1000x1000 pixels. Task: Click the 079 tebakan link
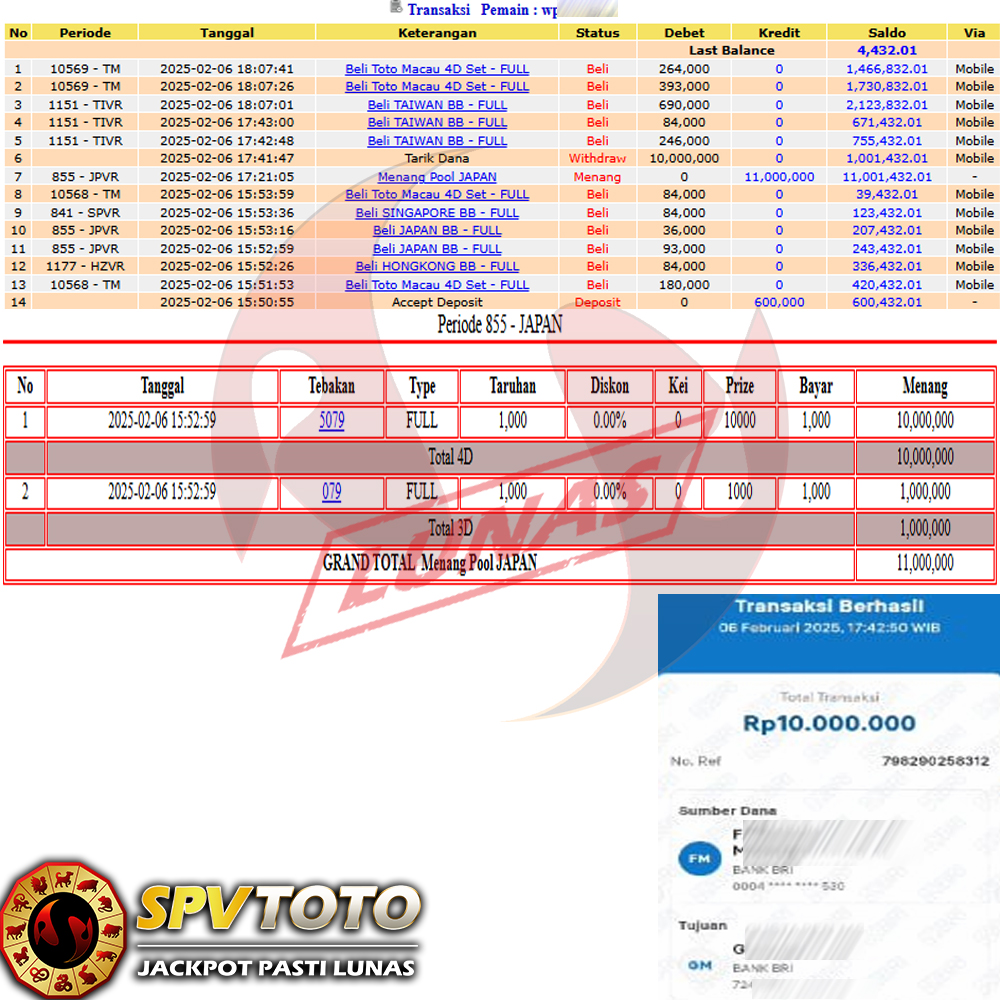pyautogui.click(x=332, y=492)
